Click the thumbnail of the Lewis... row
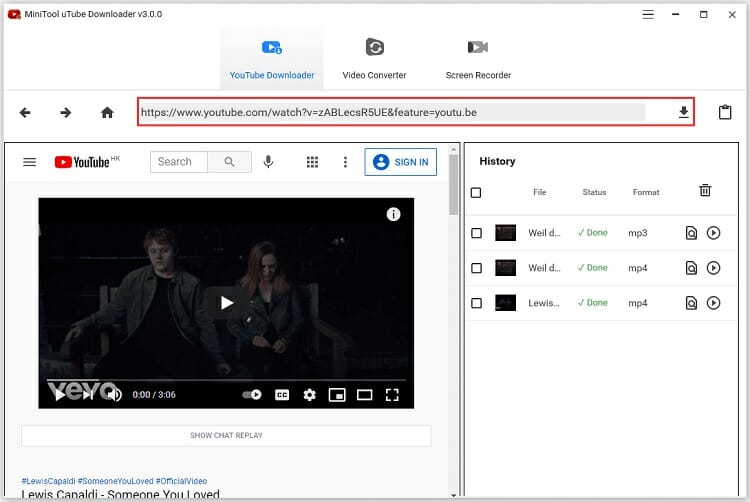750x502 pixels. pos(506,303)
